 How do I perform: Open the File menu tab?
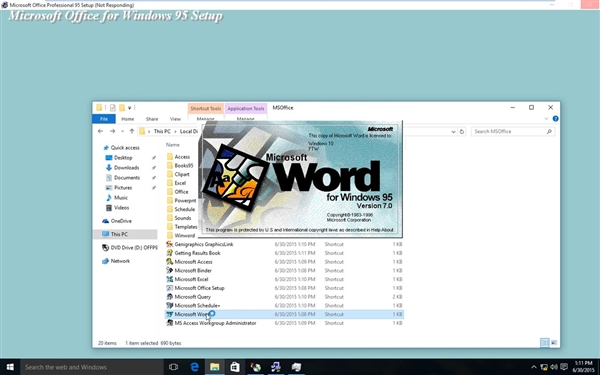(104, 119)
